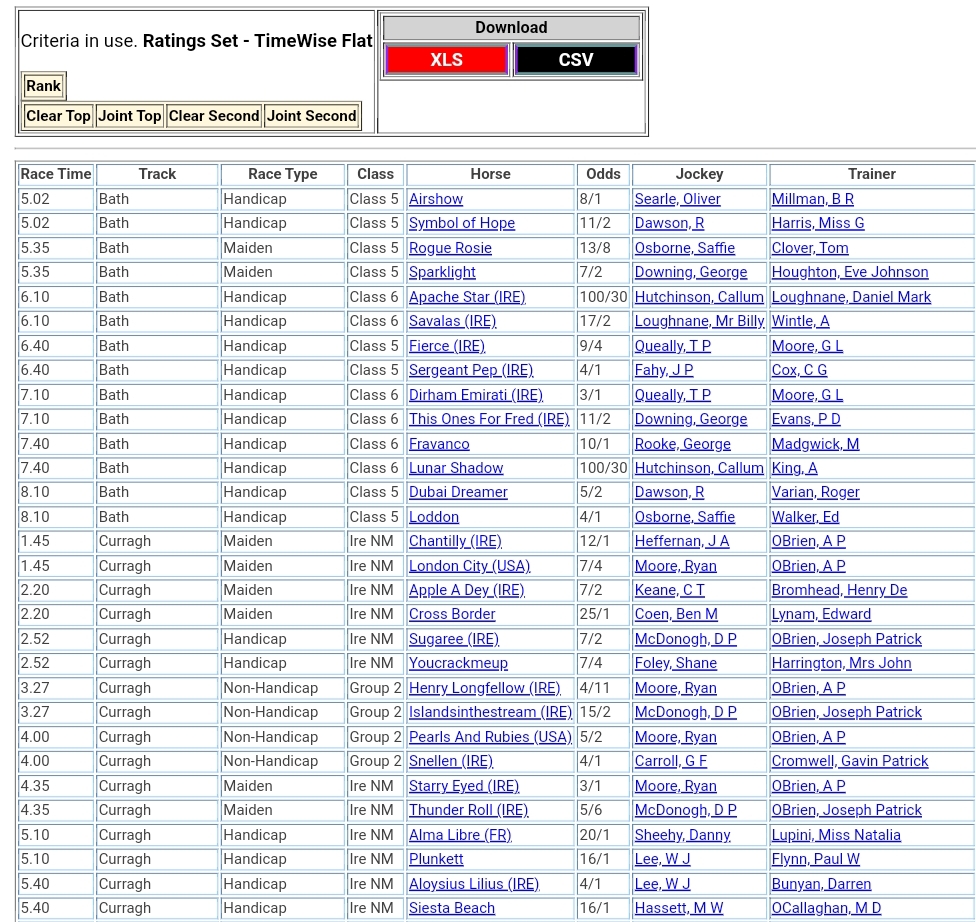The width and height of the screenshot is (976, 922).
Task: Open trainer Cromwell, Gavin Patrick link
Action: (x=850, y=761)
